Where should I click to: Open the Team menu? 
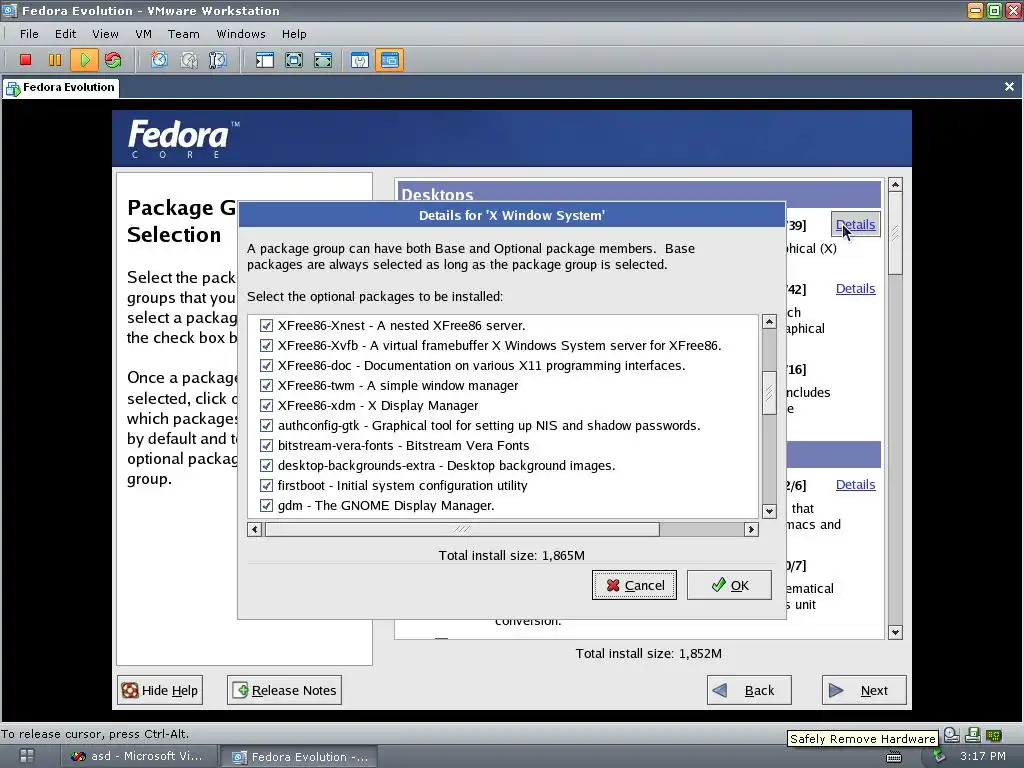click(x=184, y=34)
